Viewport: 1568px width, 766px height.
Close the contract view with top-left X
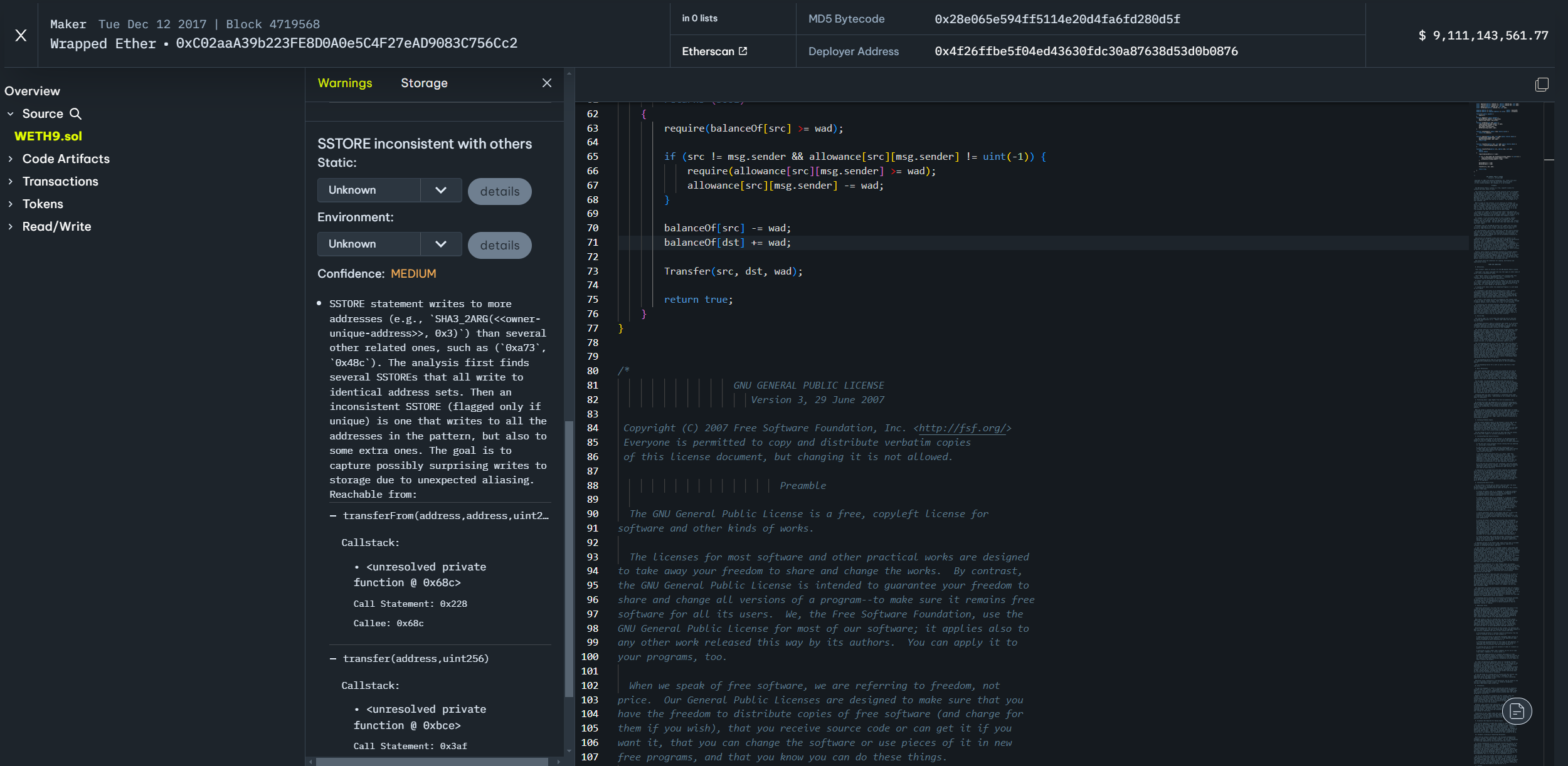pos(21,35)
